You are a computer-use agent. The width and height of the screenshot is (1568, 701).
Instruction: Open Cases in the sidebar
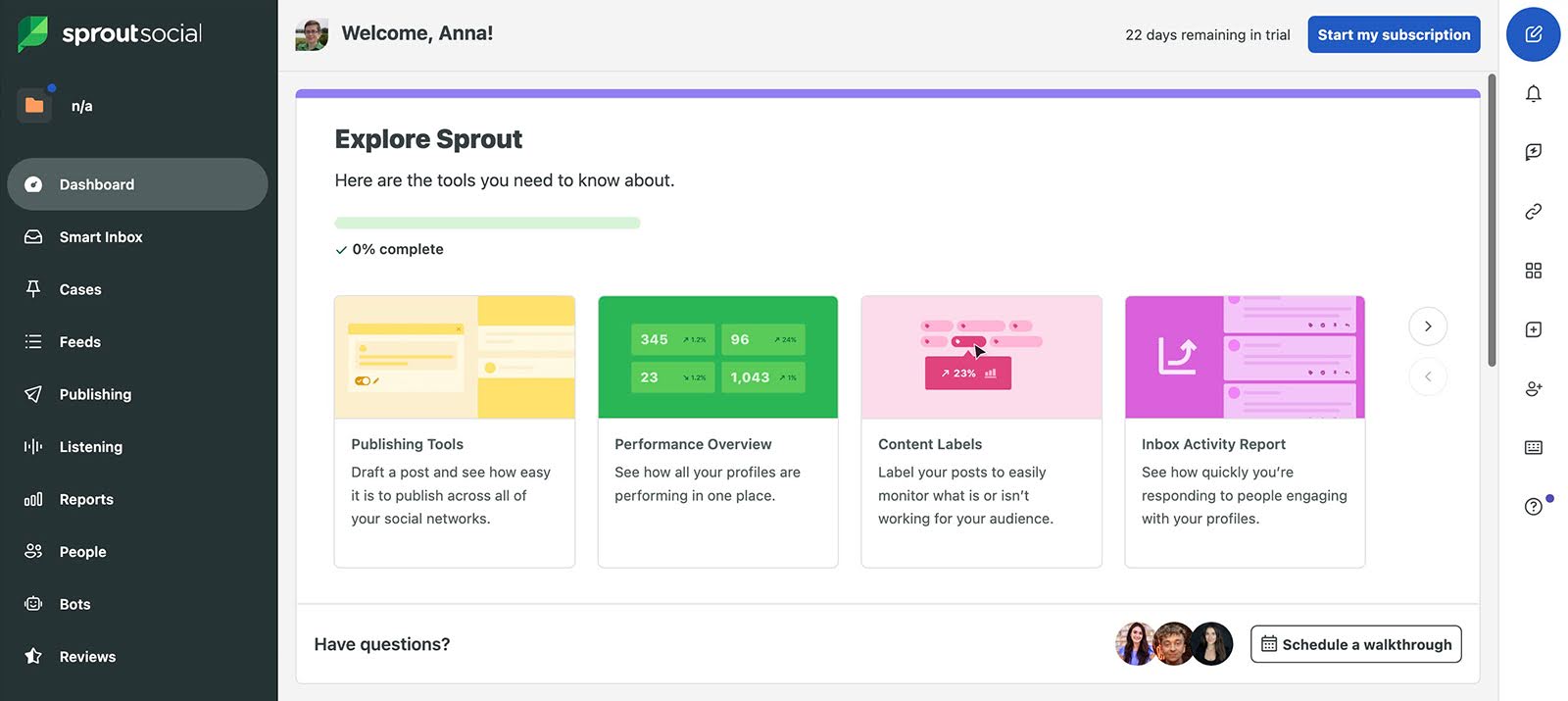(137, 289)
